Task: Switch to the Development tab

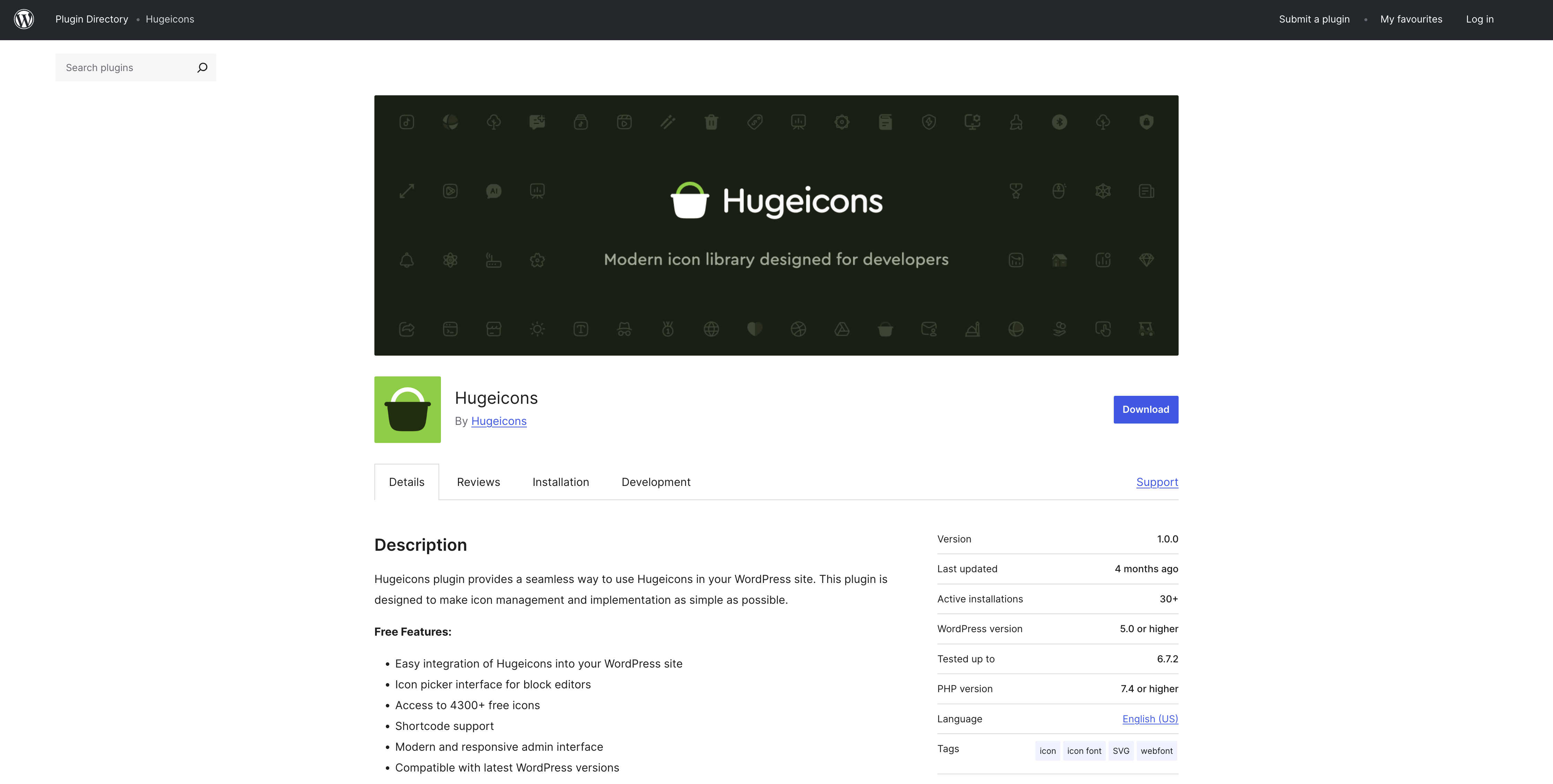Action: (656, 481)
